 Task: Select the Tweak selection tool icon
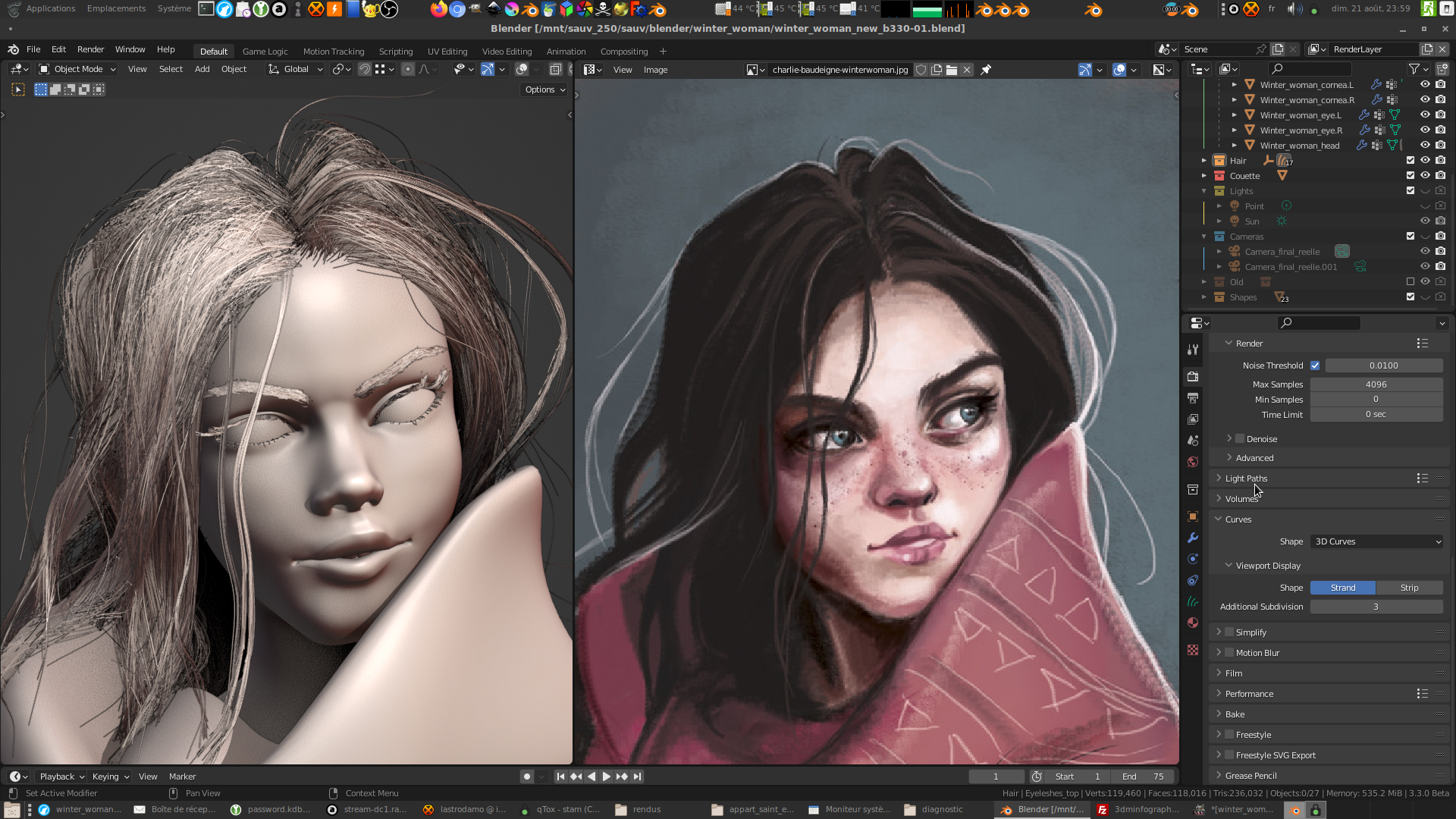[18, 89]
